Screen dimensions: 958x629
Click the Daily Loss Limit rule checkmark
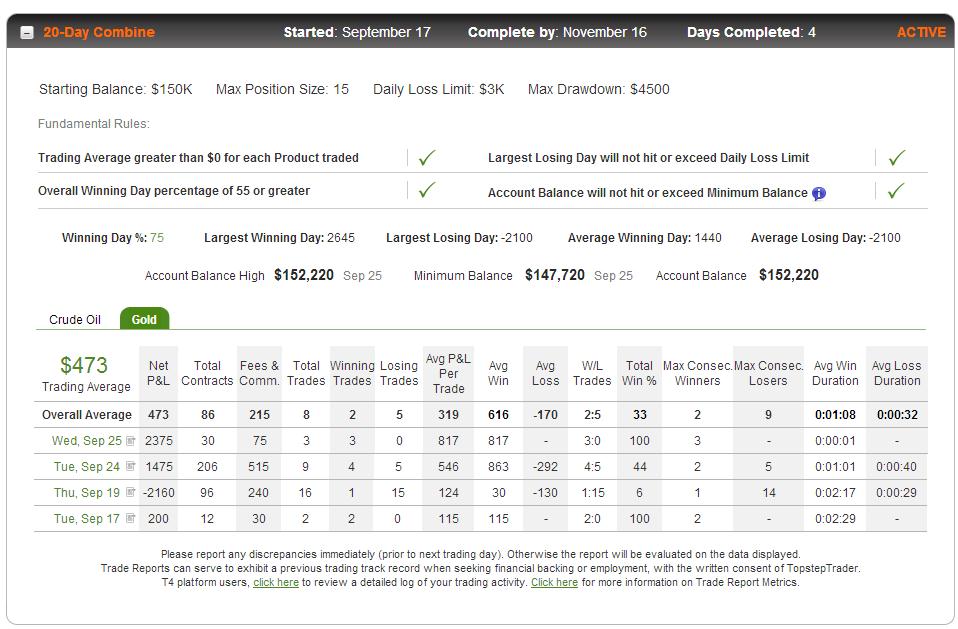point(896,158)
